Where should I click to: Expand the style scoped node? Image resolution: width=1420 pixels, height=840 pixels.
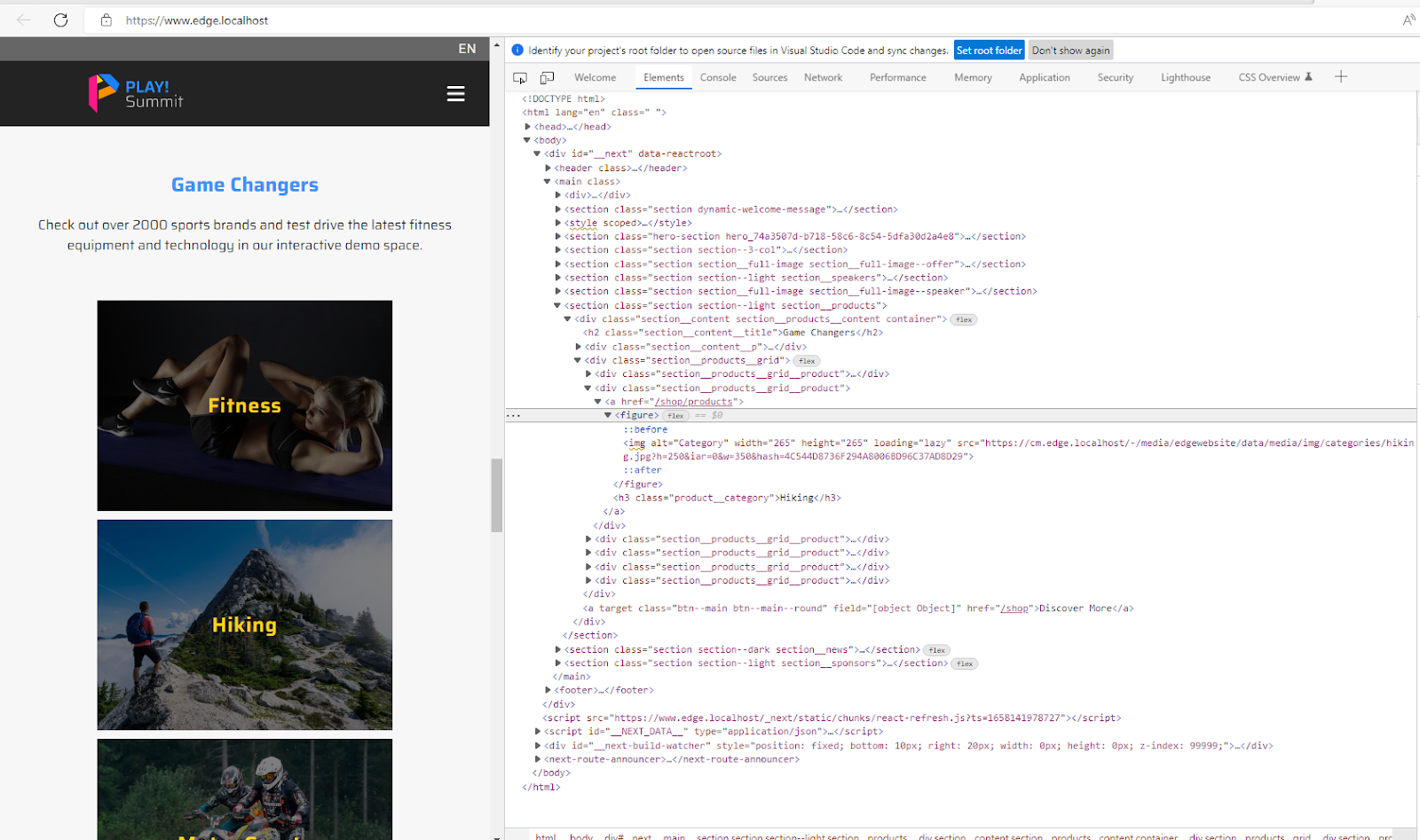[x=557, y=223]
